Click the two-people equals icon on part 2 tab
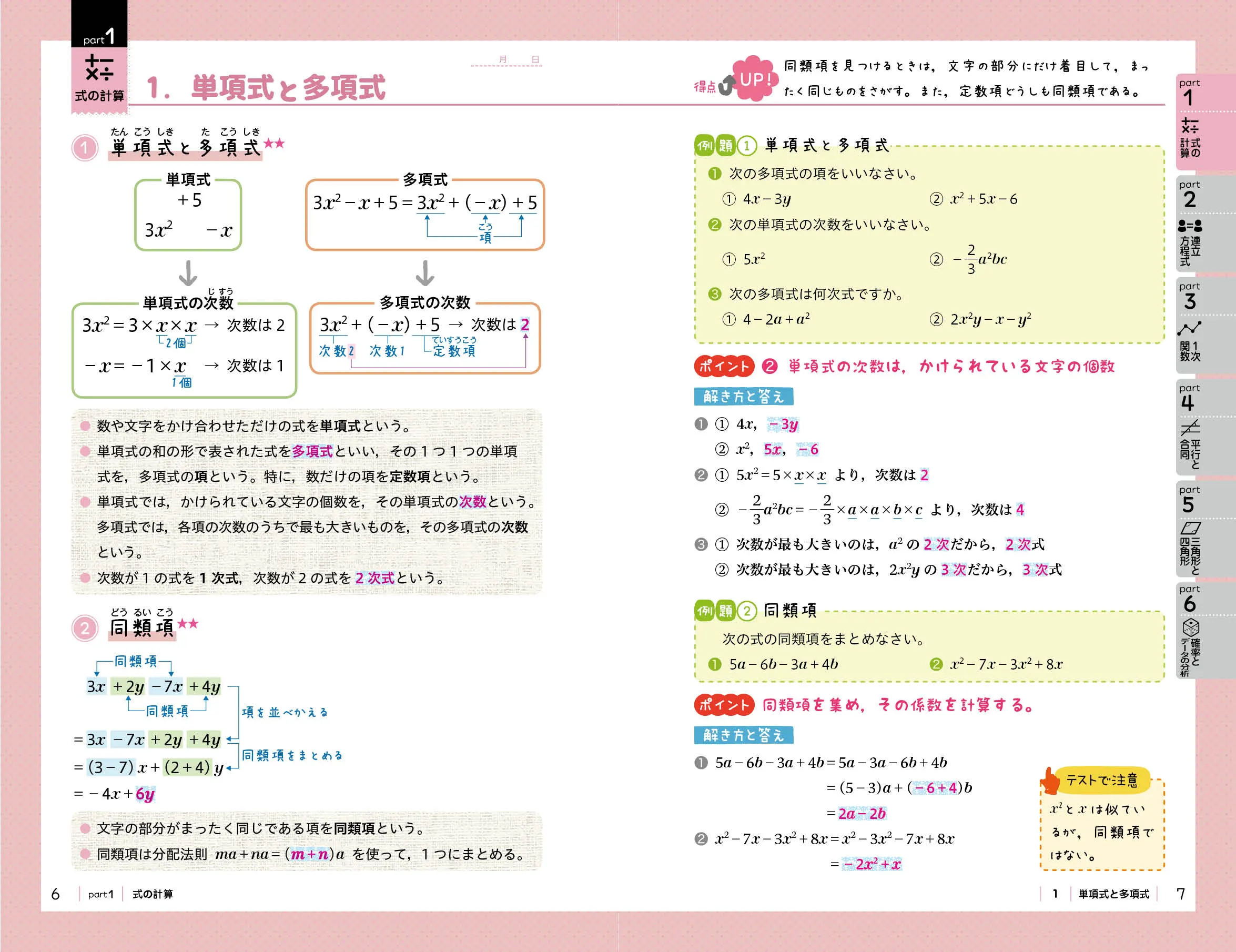This screenshot has height=952, width=1236. coord(1190,226)
